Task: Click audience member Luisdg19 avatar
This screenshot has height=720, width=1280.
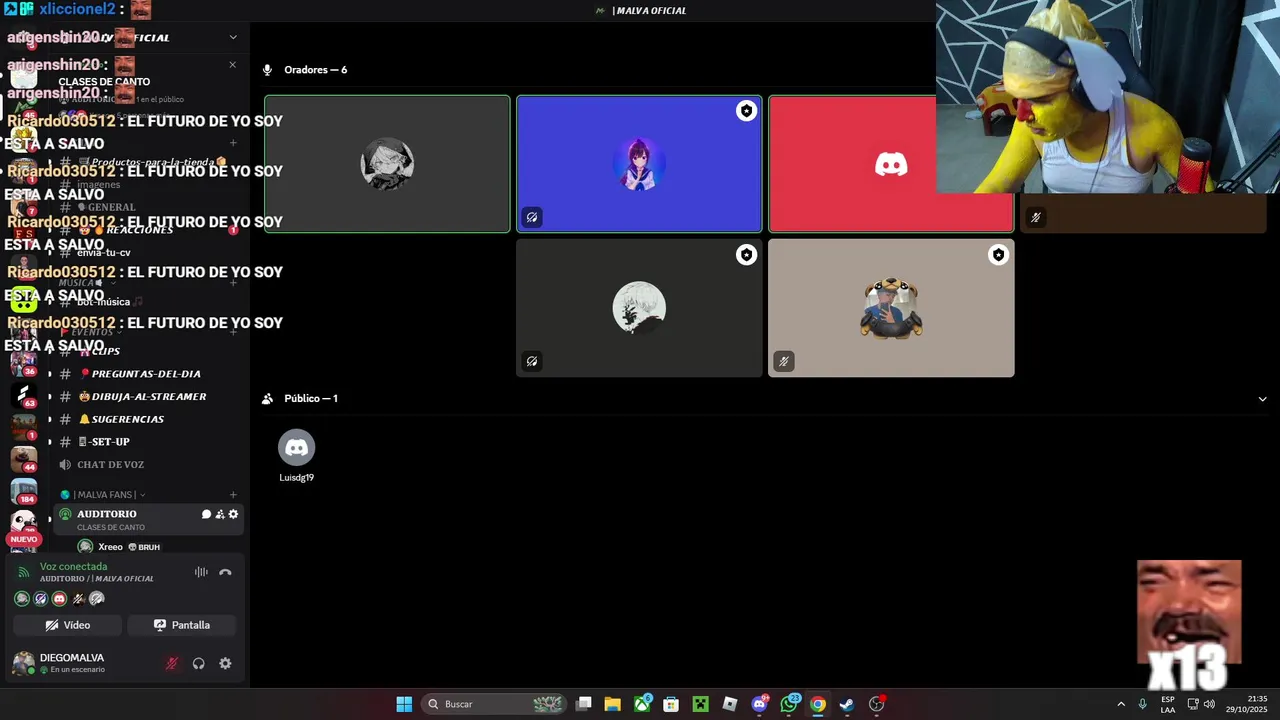Action: click(296, 448)
